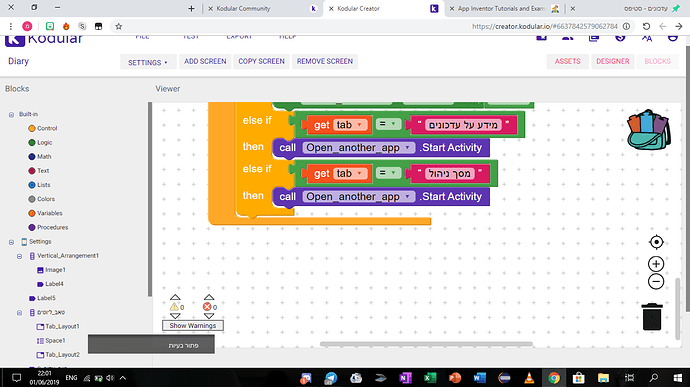The width and height of the screenshot is (690, 387).
Task: Open the SETTINGS screen dropdown
Action: tap(148, 62)
